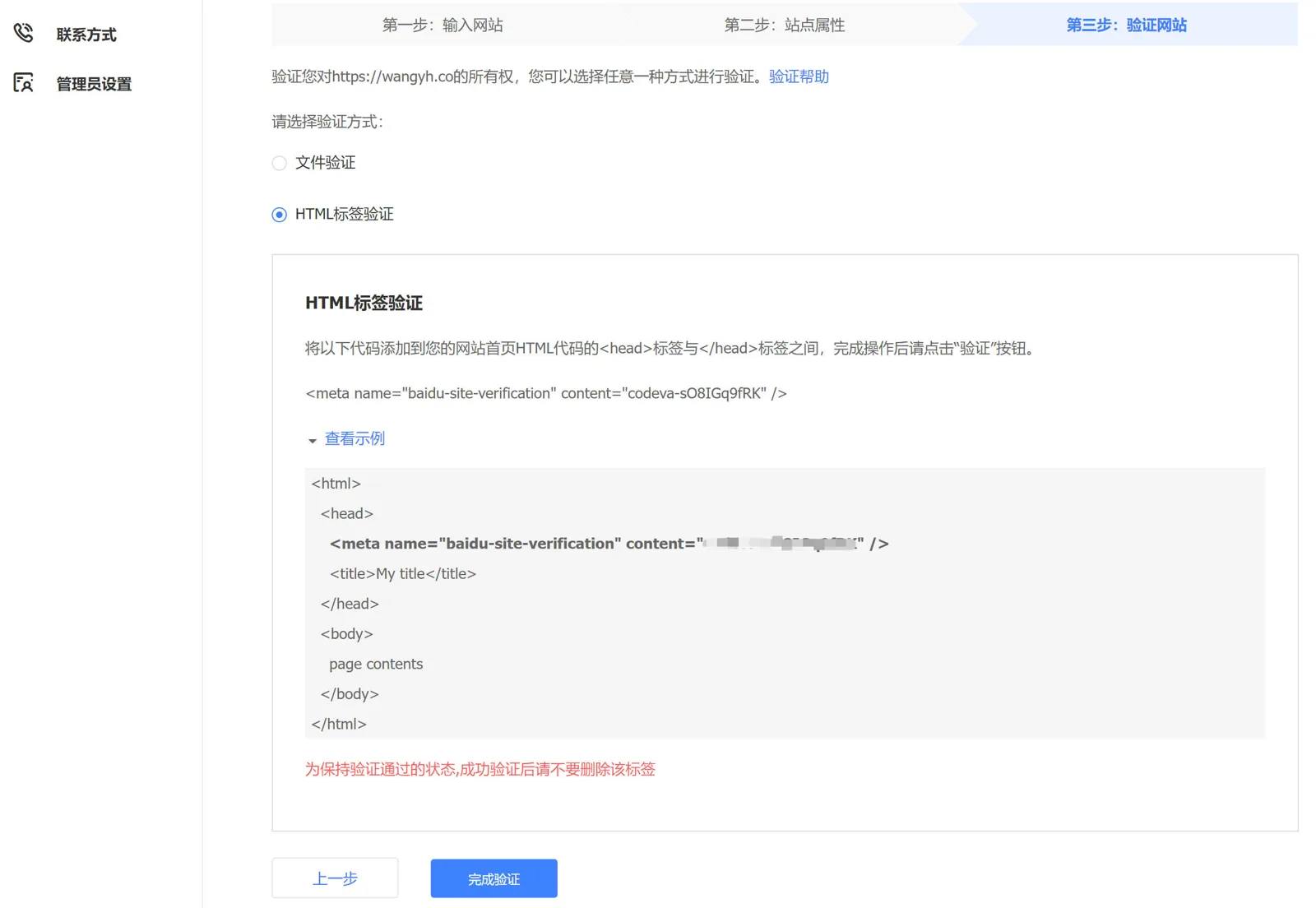Select the 第三步：验证网站 step tab
This screenshot has width=1316, height=908.
(1126, 25)
